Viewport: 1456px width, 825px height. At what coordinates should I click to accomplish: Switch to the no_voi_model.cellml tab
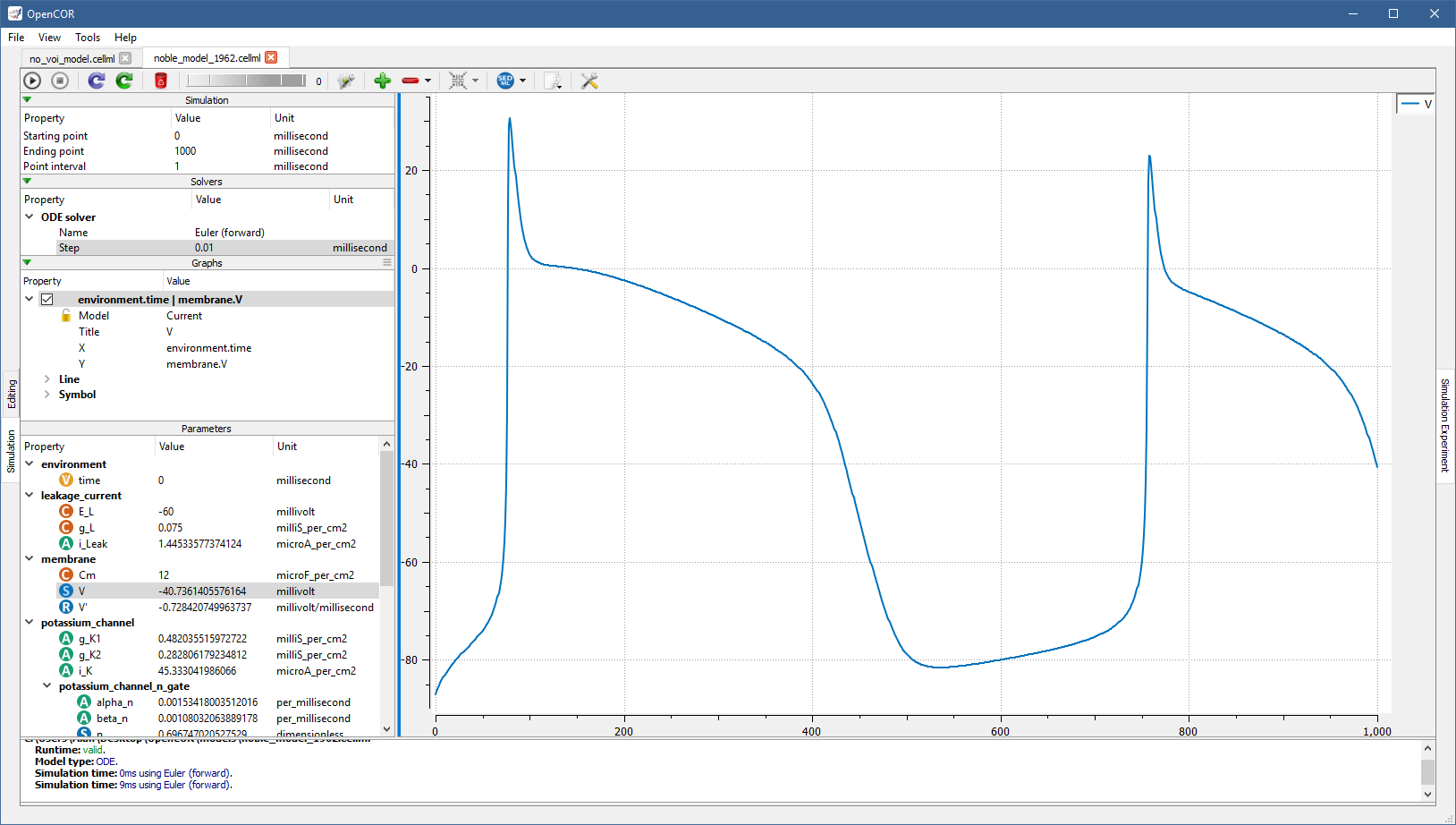point(72,58)
